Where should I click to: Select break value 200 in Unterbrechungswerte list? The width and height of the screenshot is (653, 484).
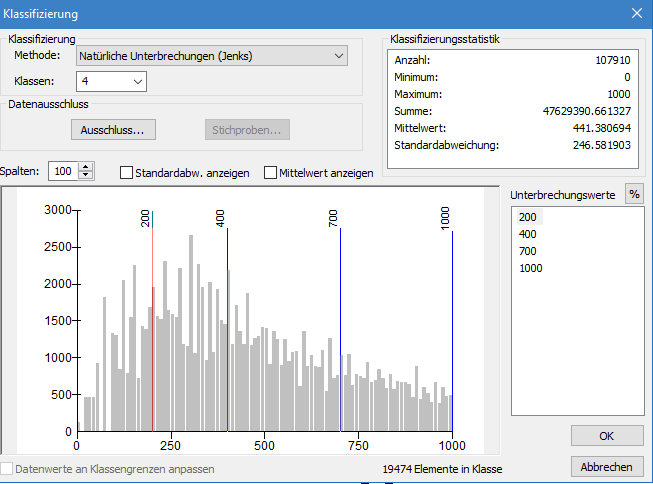pos(527,217)
